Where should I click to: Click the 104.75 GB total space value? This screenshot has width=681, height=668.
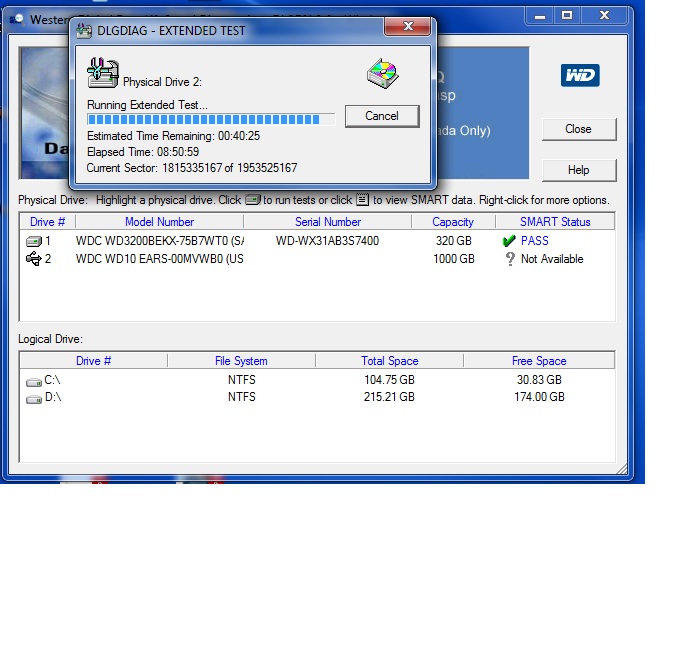coord(389,380)
